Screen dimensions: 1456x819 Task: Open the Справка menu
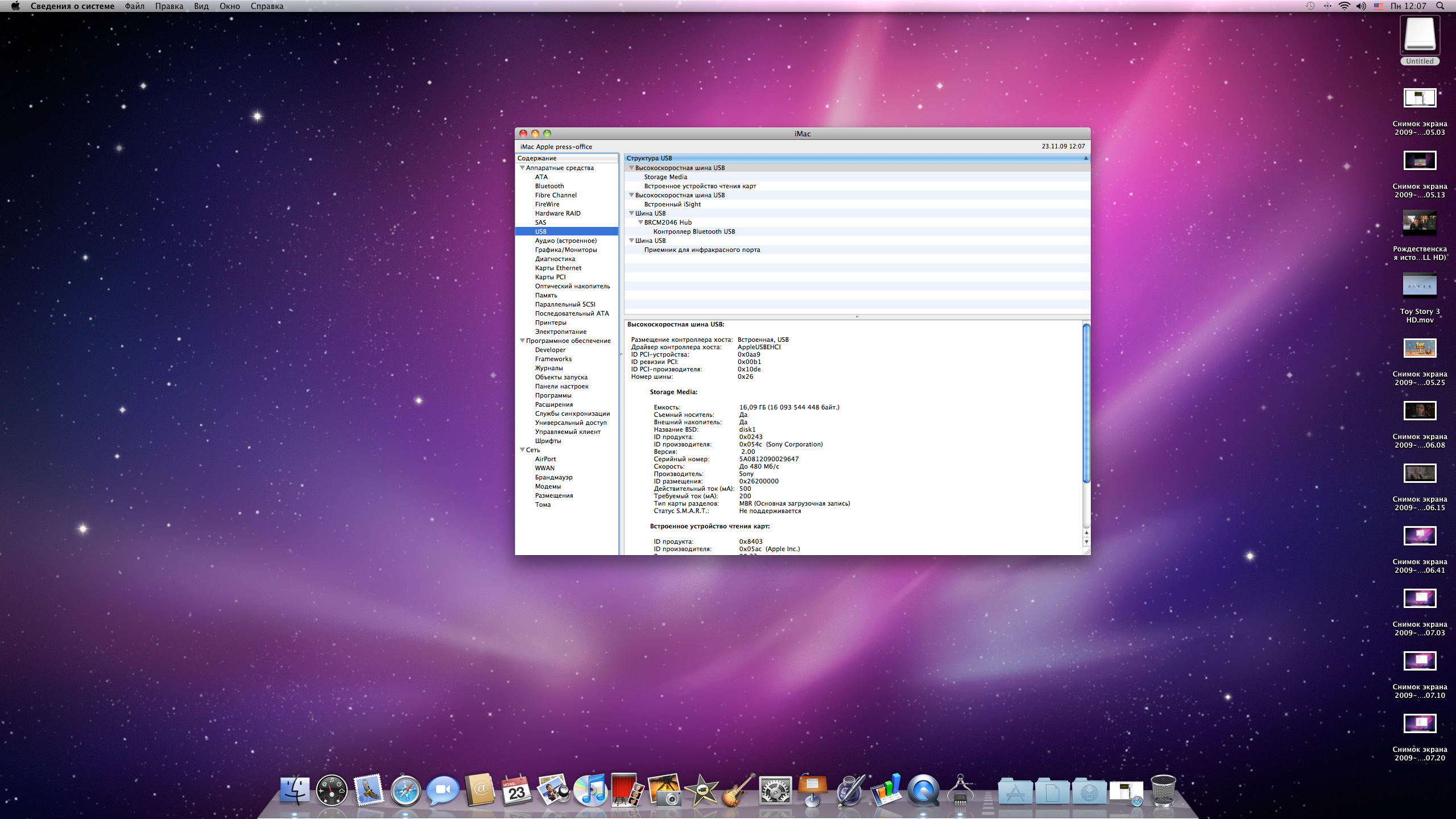(267, 6)
